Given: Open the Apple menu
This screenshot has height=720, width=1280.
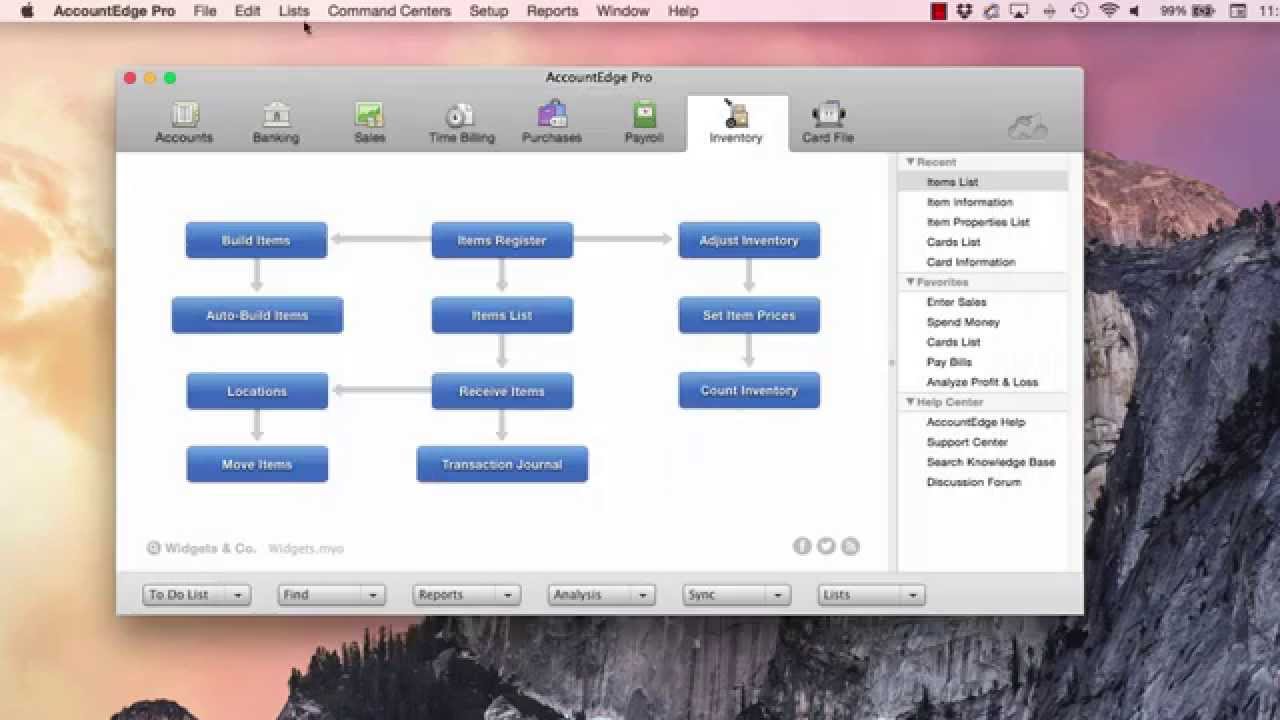Looking at the screenshot, I should pos(28,11).
